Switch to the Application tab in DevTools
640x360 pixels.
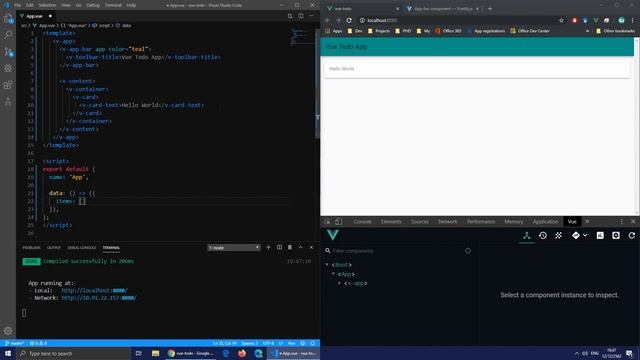tap(545, 222)
